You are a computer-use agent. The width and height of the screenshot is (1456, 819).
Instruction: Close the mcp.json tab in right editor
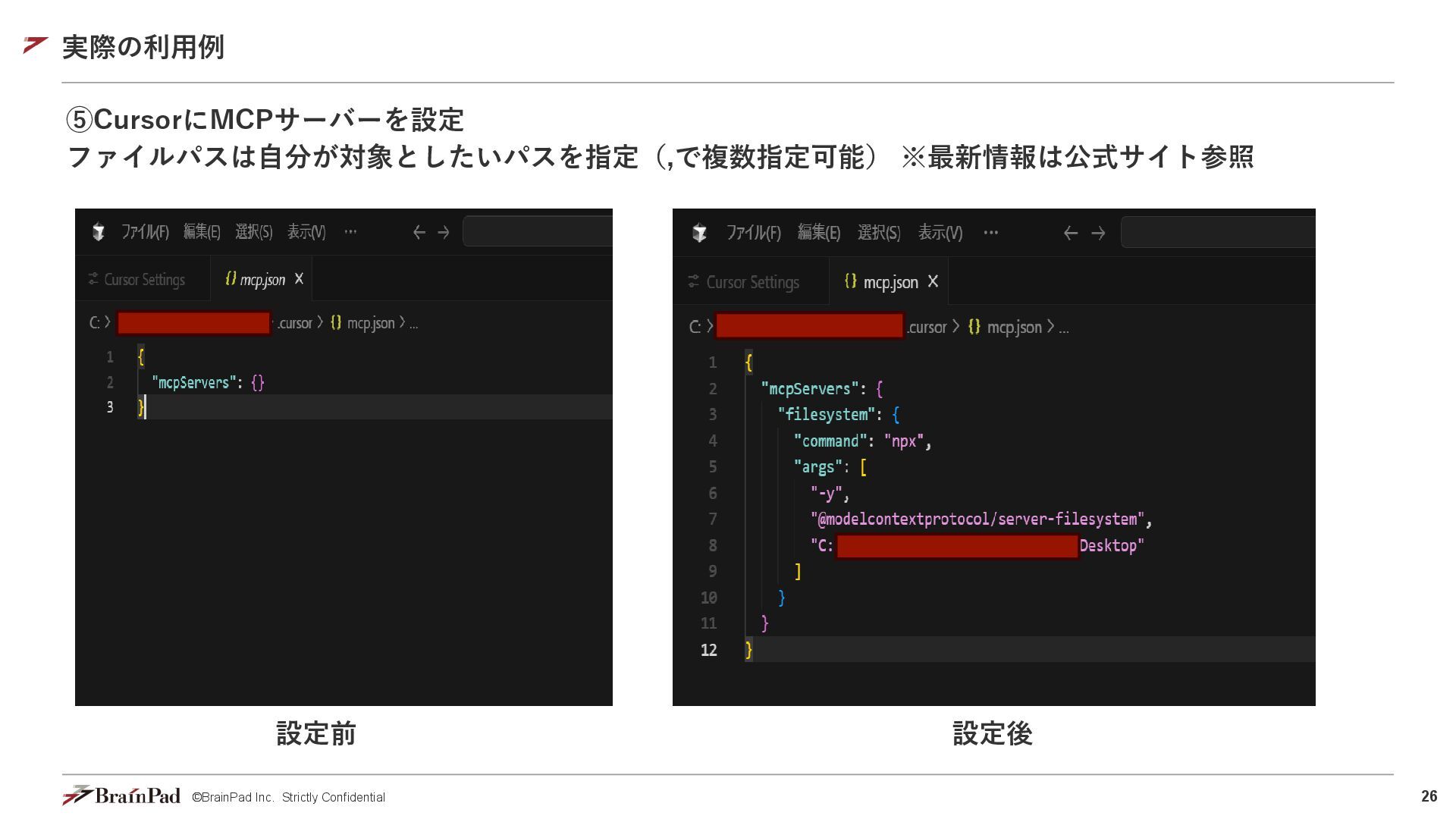coord(933,281)
